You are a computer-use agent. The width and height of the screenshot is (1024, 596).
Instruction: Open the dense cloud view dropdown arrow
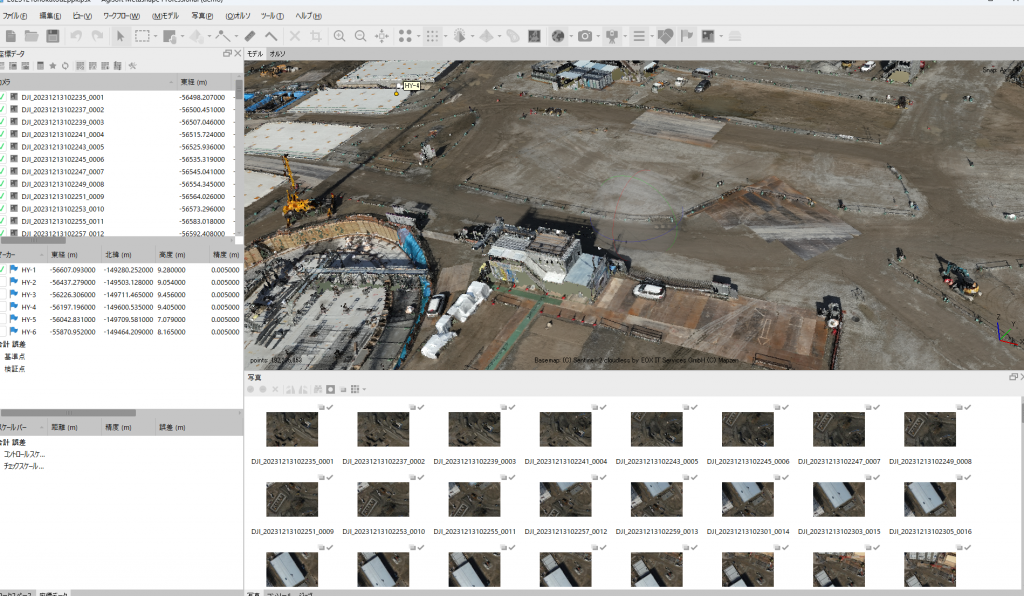point(445,37)
